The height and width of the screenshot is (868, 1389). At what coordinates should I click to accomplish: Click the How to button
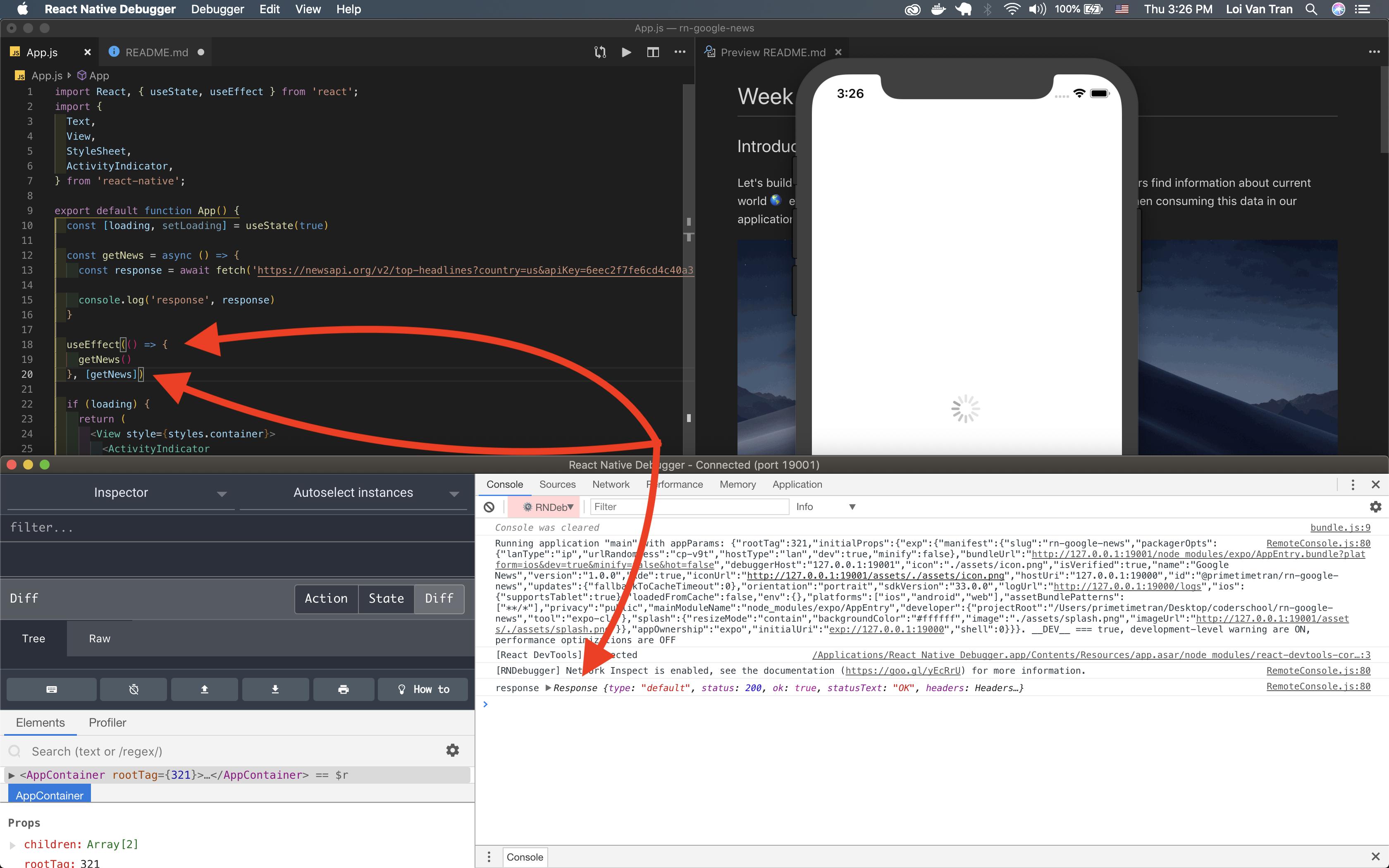423,689
